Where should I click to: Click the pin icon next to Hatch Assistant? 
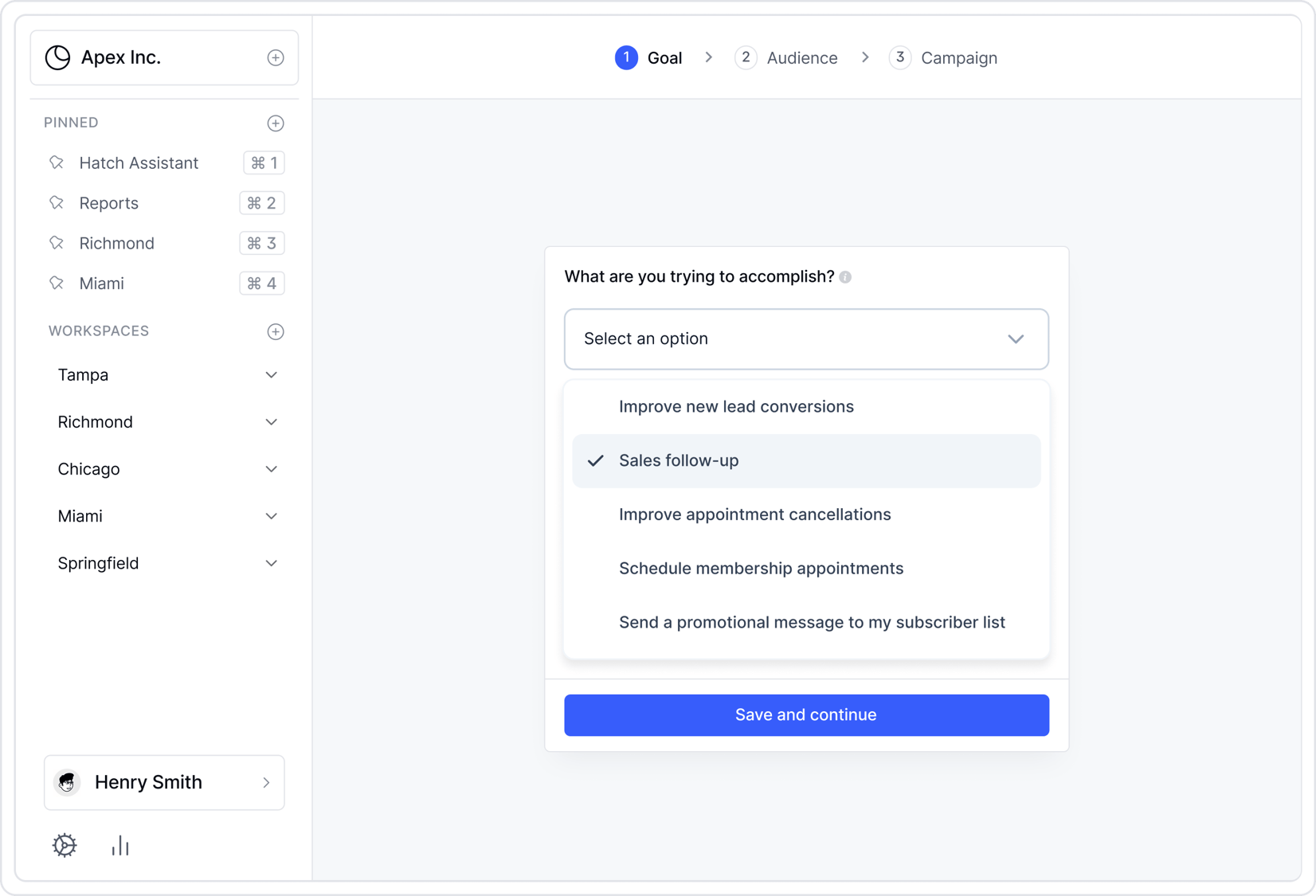56,162
